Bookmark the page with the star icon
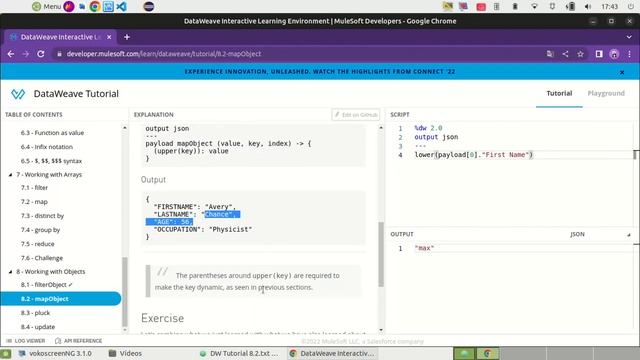The width and height of the screenshot is (640, 360). 580,54
